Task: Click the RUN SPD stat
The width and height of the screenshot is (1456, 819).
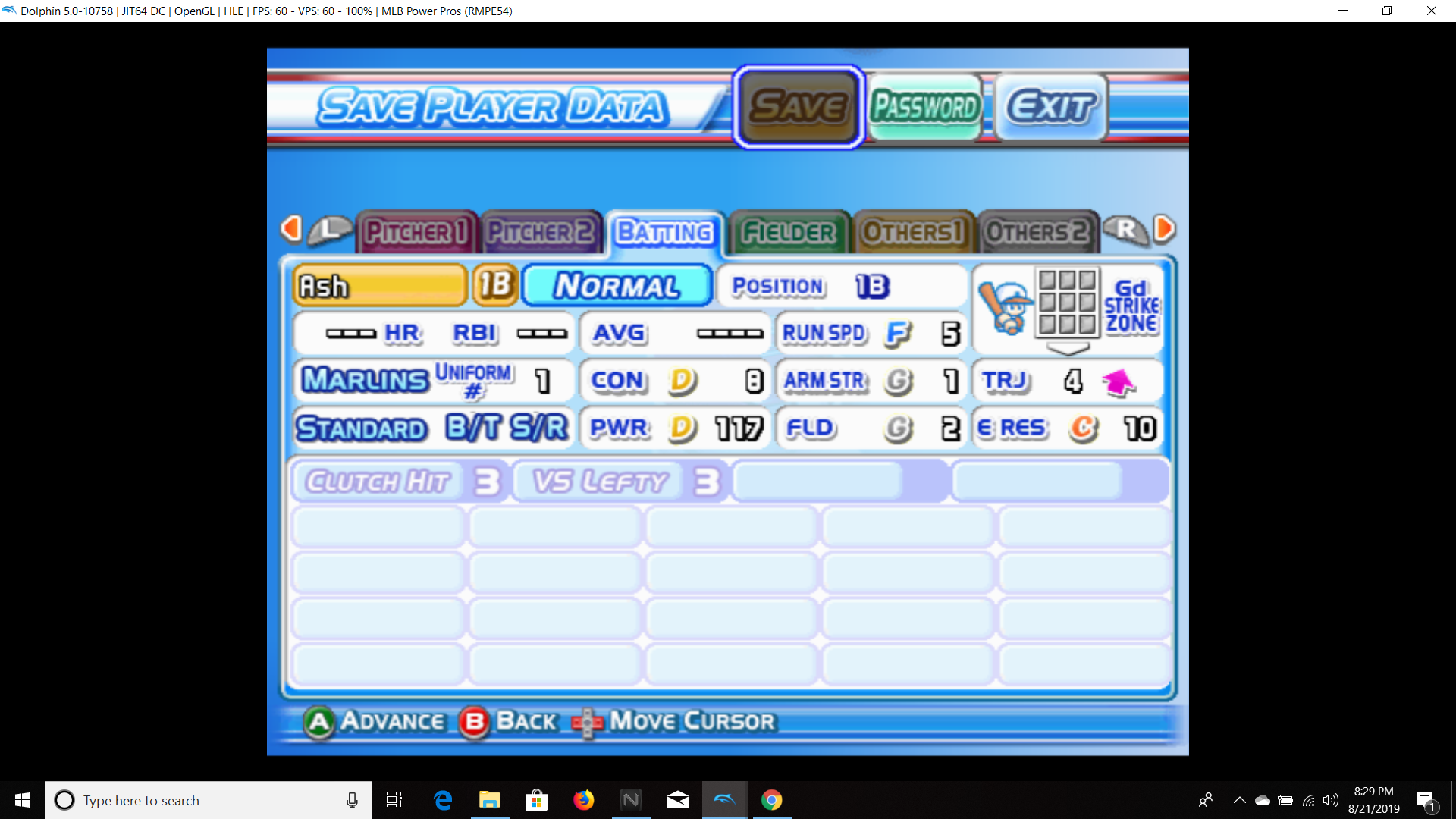Action: click(x=871, y=333)
